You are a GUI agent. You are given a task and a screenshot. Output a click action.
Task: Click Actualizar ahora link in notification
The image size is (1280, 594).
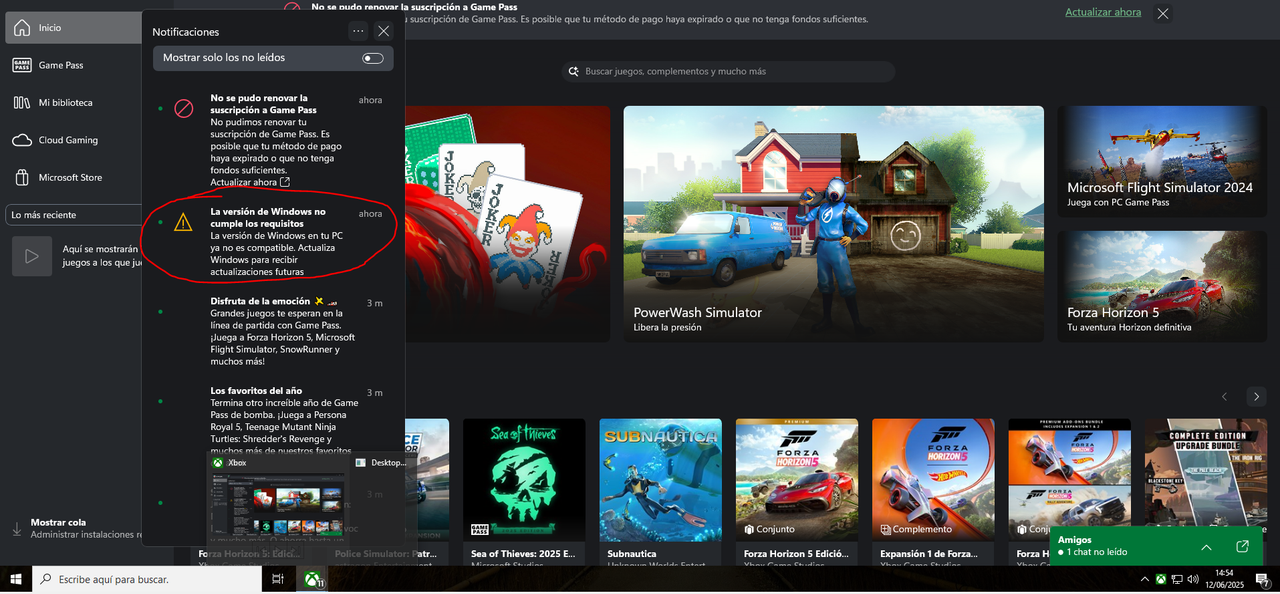tap(250, 182)
